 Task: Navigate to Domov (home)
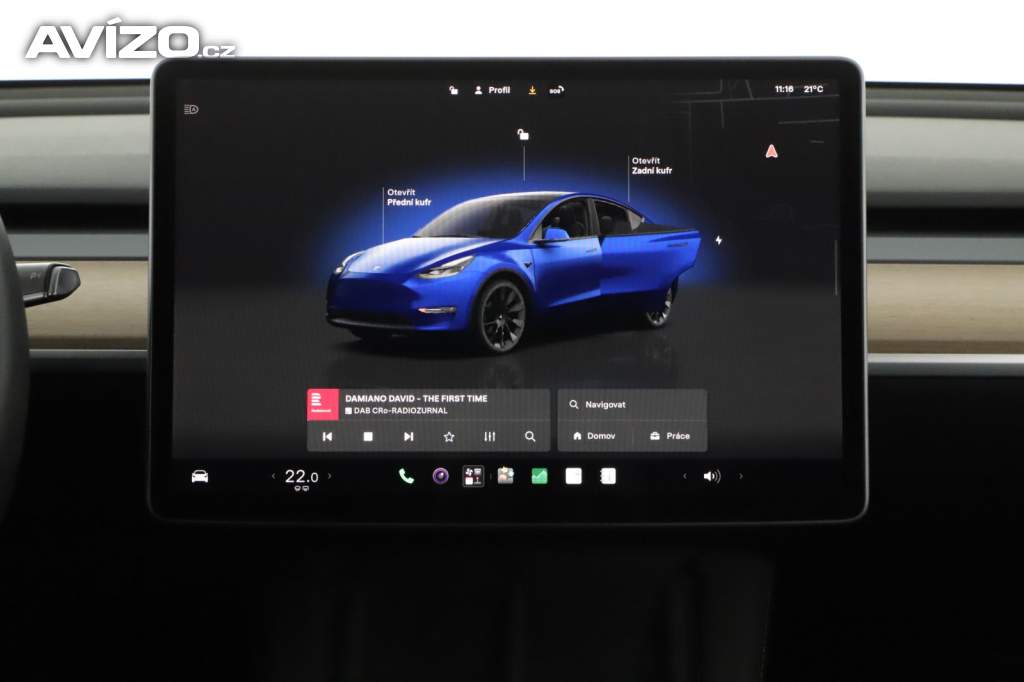pos(594,436)
